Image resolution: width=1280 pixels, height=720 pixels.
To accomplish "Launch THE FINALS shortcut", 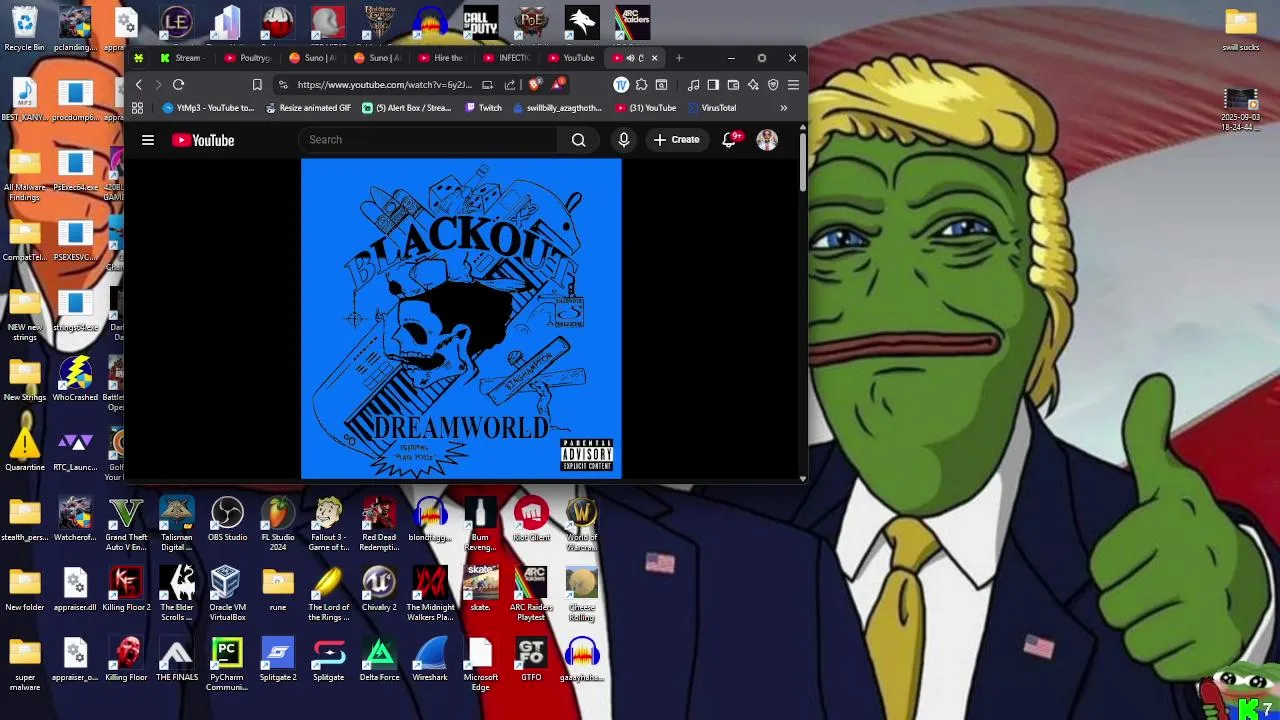I will 176,660.
